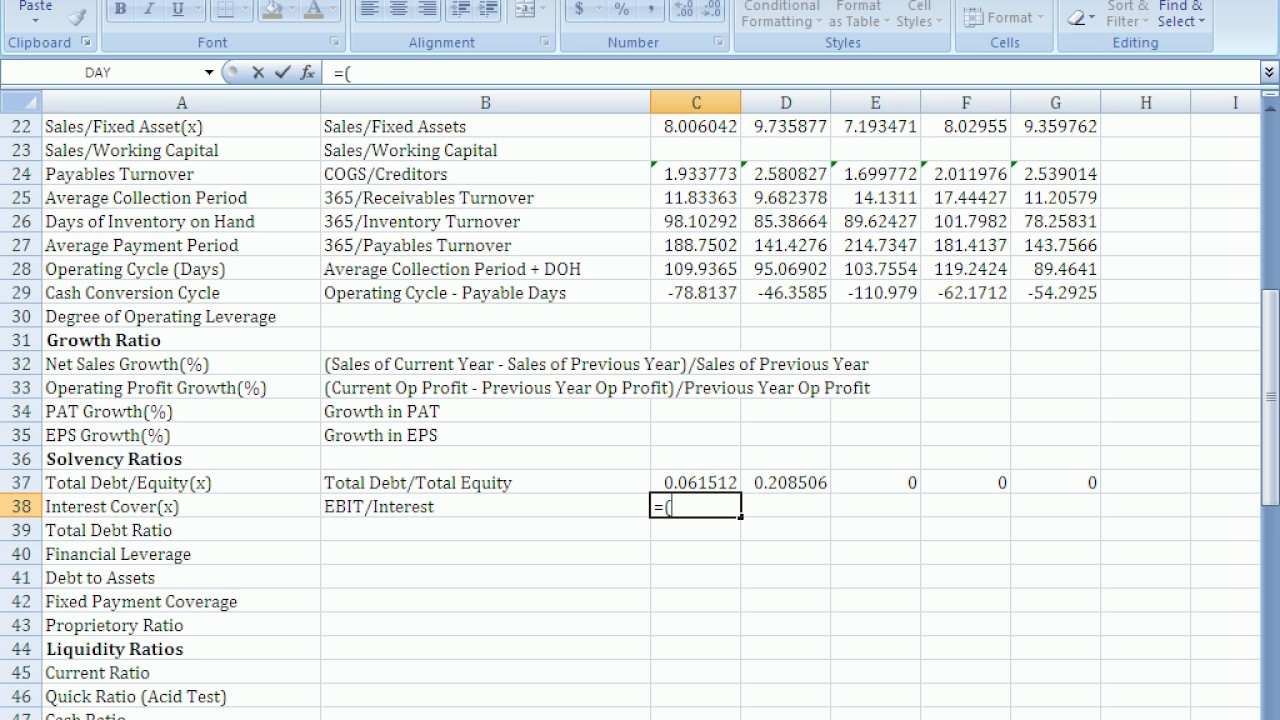Open the Format as Table menu
This screenshot has width=1280, height=720.
[859, 14]
